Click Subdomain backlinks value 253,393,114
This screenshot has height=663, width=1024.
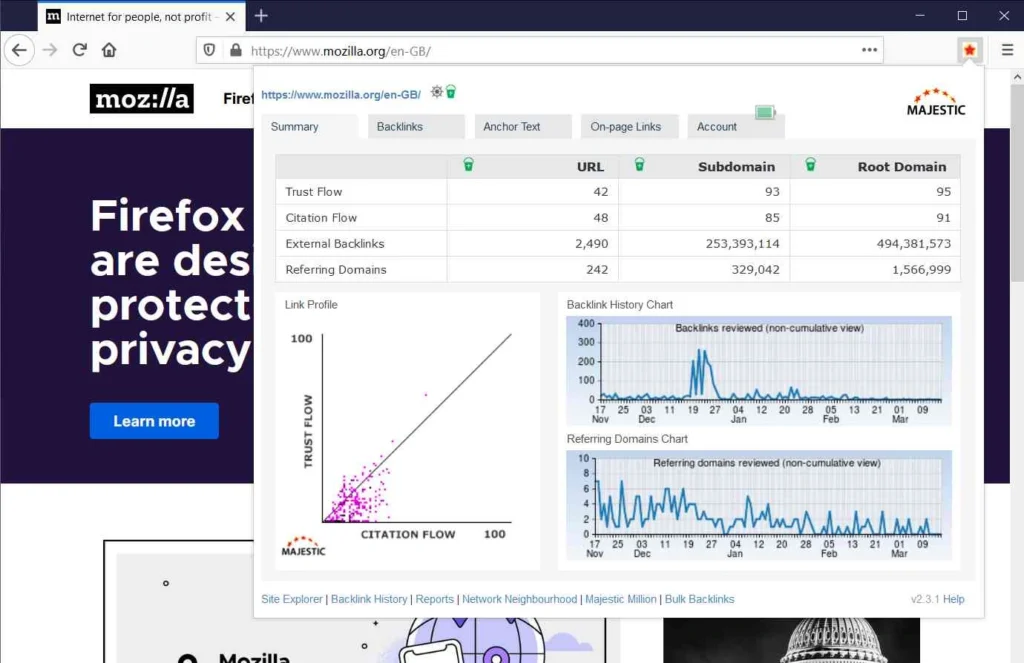tap(743, 244)
